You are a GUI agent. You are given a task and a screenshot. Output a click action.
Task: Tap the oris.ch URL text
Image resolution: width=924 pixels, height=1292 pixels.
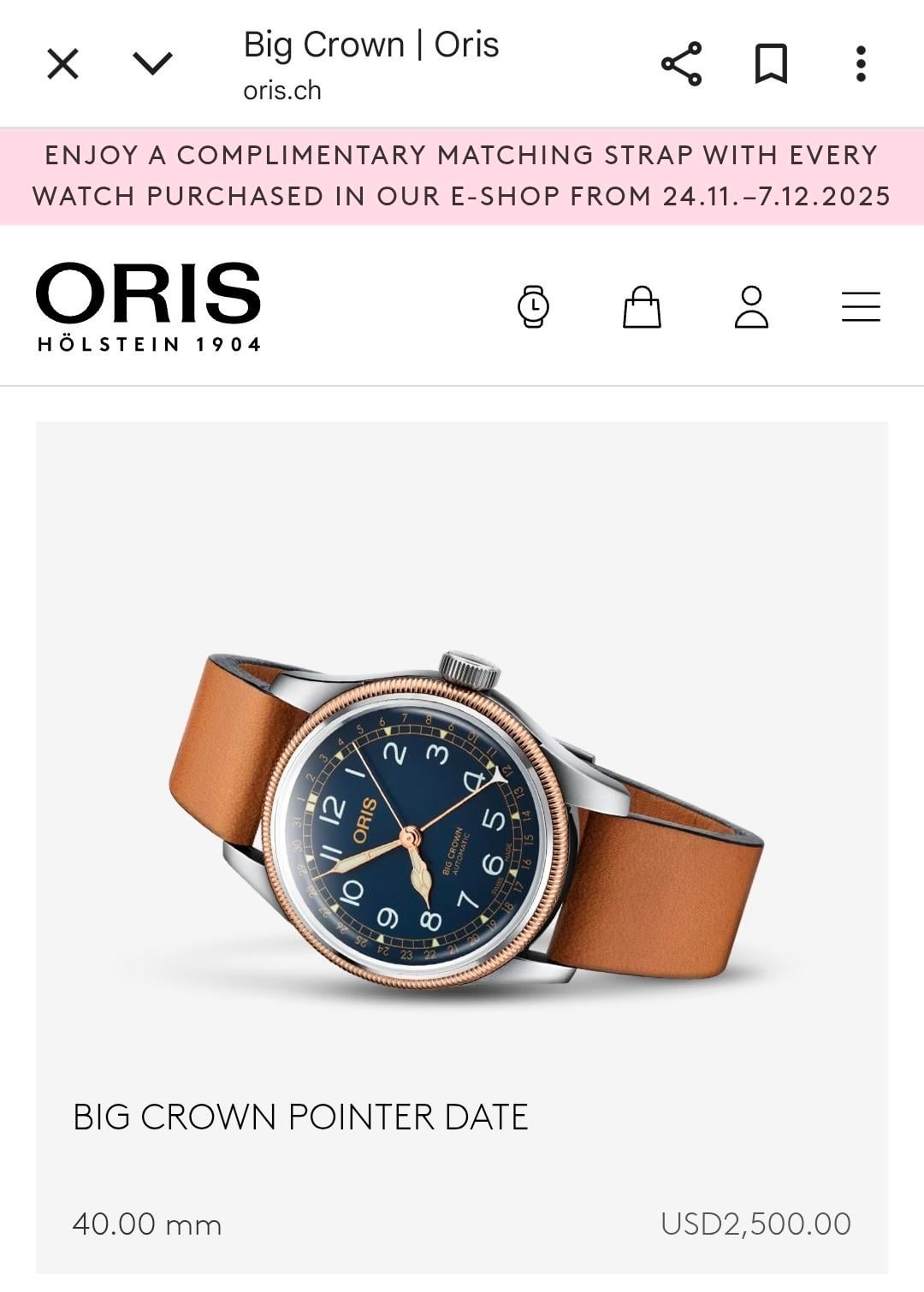pyautogui.click(x=282, y=91)
